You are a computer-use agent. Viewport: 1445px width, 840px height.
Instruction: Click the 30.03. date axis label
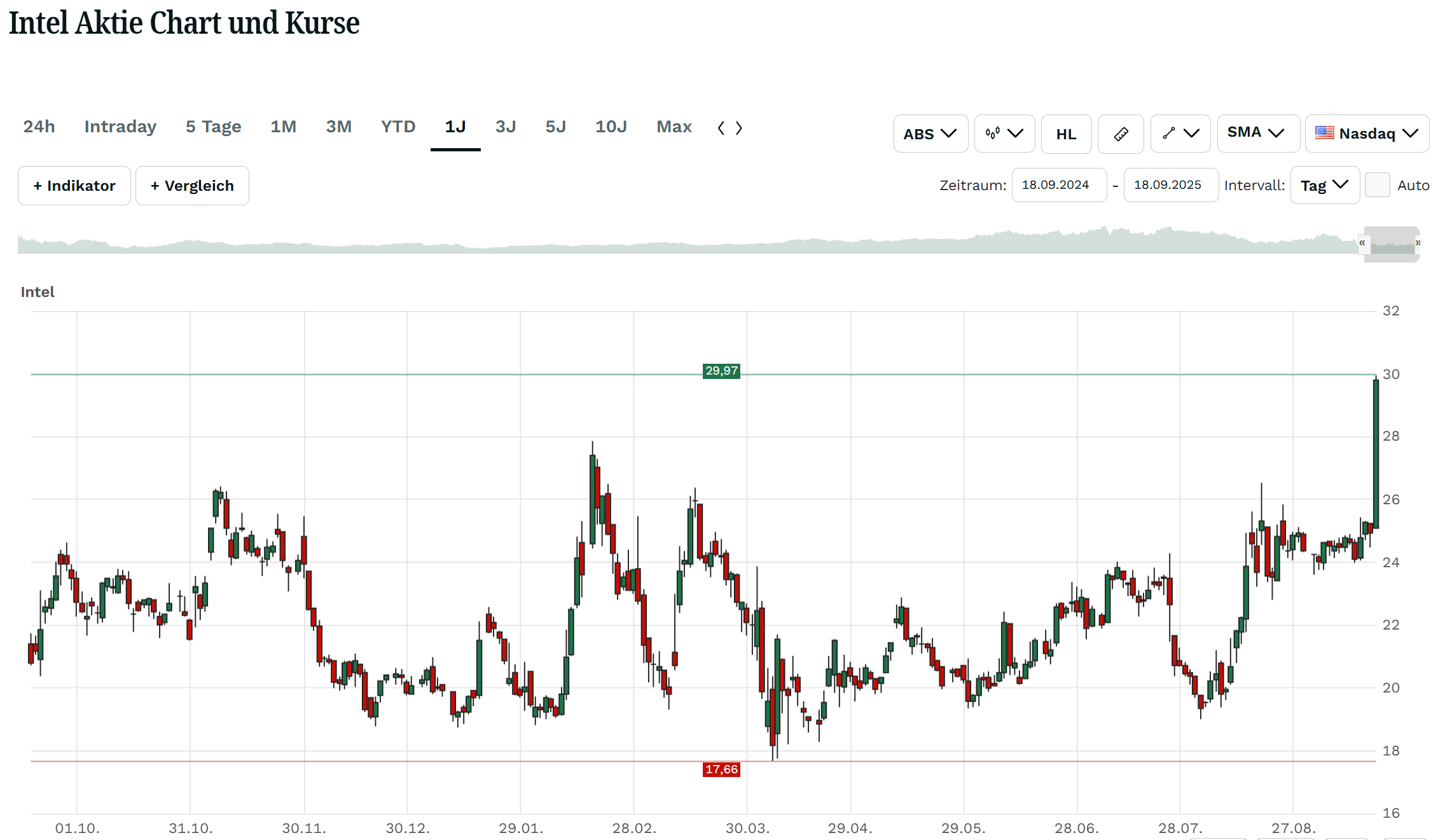pyautogui.click(x=747, y=829)
